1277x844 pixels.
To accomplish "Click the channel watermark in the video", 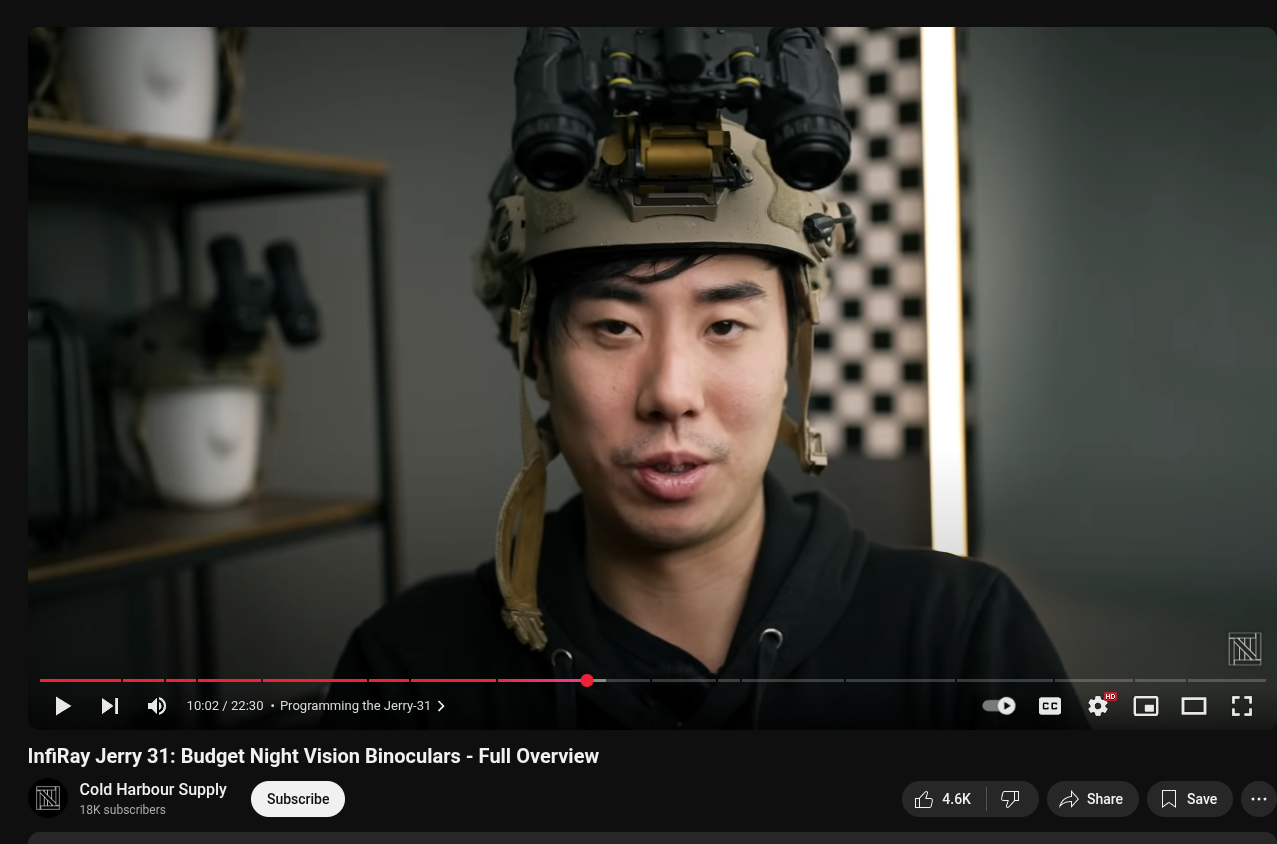I will click(1245, 649).
